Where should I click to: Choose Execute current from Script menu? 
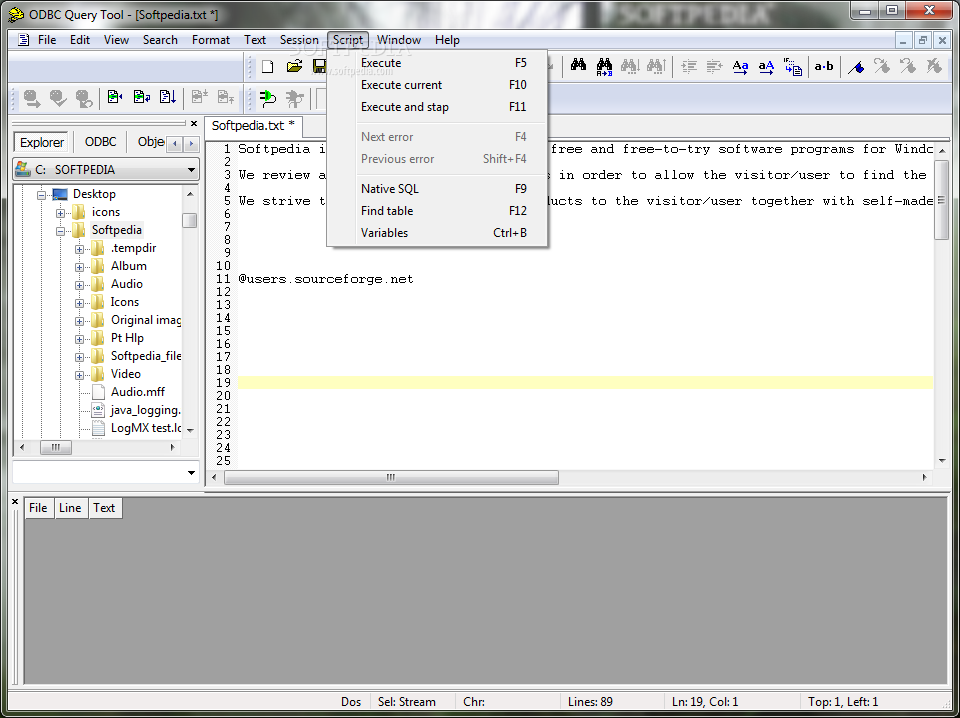pyautogui.click(x=437, y=85)
